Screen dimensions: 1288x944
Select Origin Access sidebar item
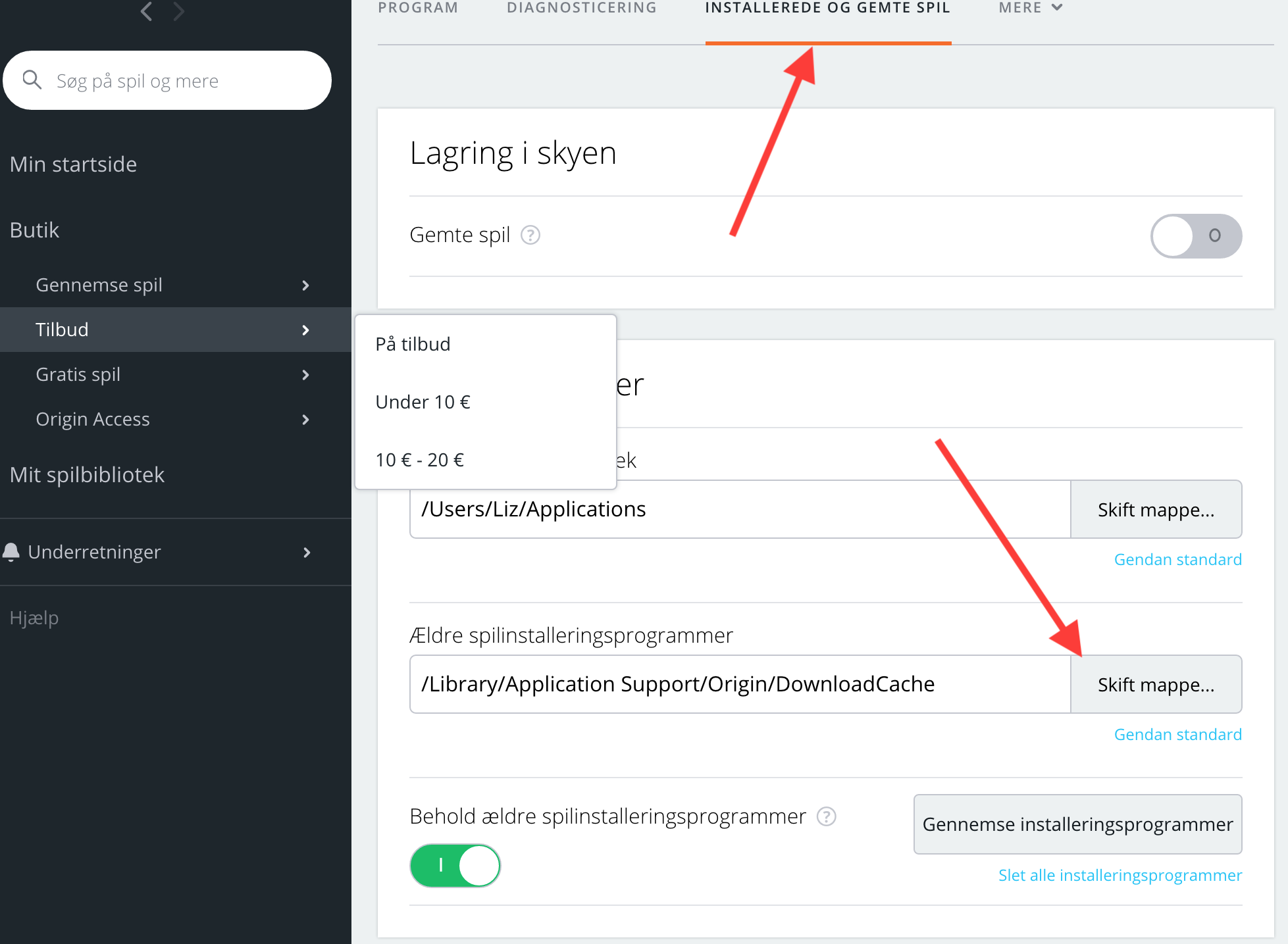[x=175, y=419]
